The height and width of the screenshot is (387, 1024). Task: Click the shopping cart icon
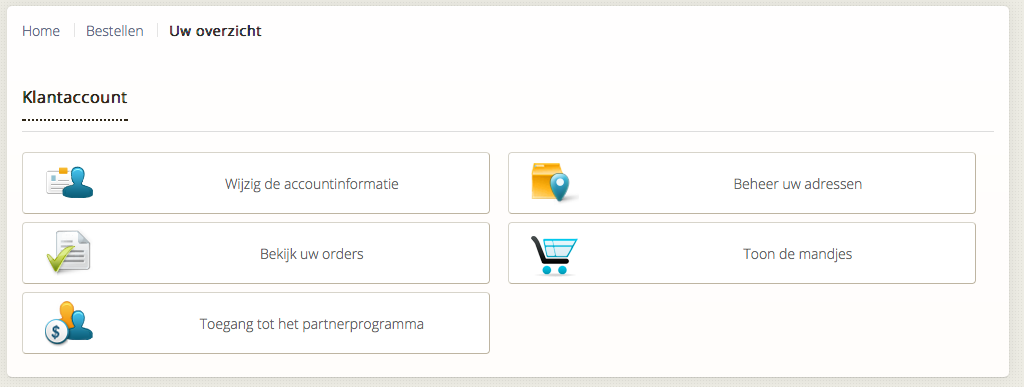click(554, 255)
